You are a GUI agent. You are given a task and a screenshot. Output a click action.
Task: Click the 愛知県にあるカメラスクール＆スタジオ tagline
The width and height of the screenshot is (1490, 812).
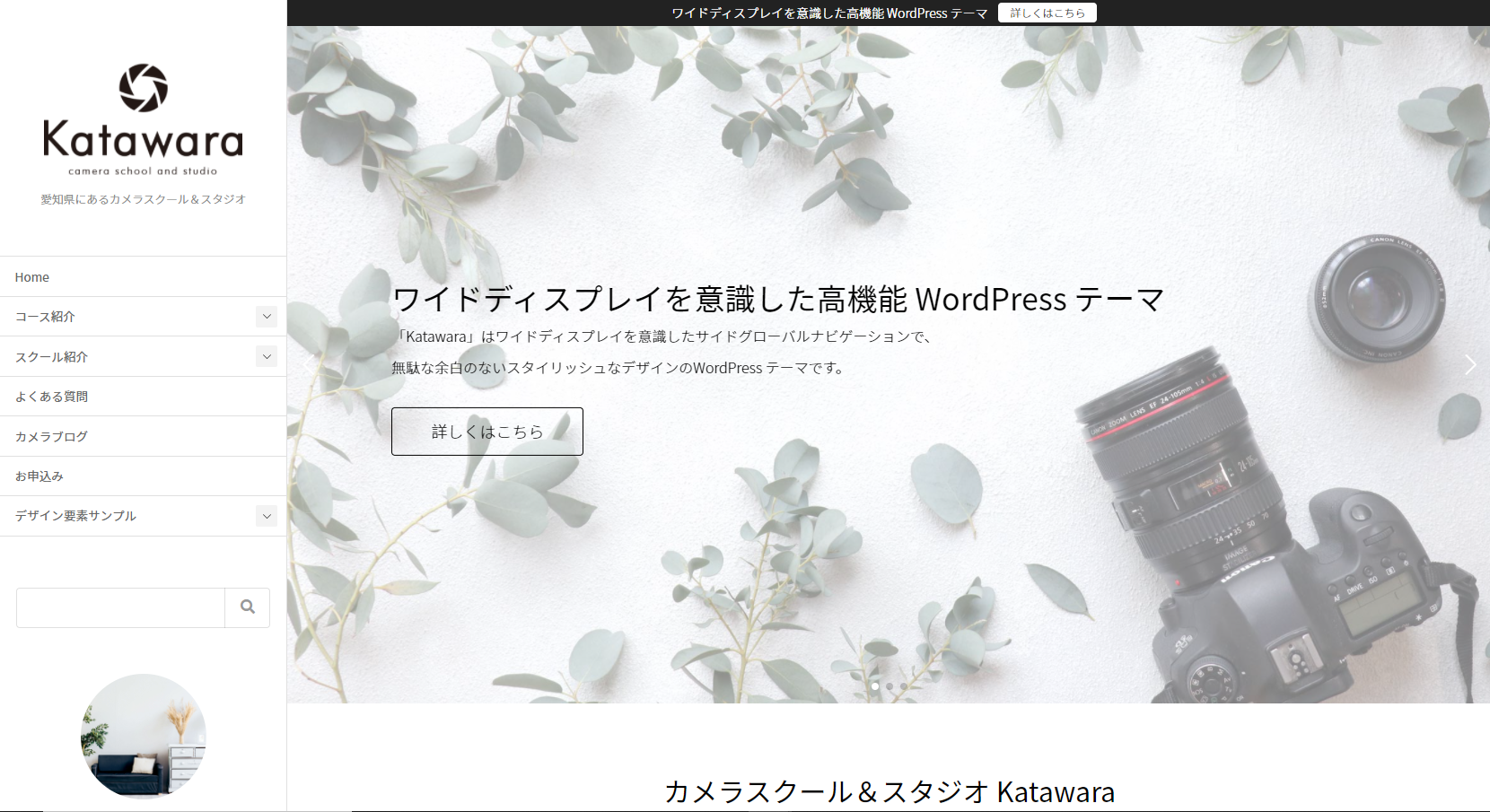[143, 199]
